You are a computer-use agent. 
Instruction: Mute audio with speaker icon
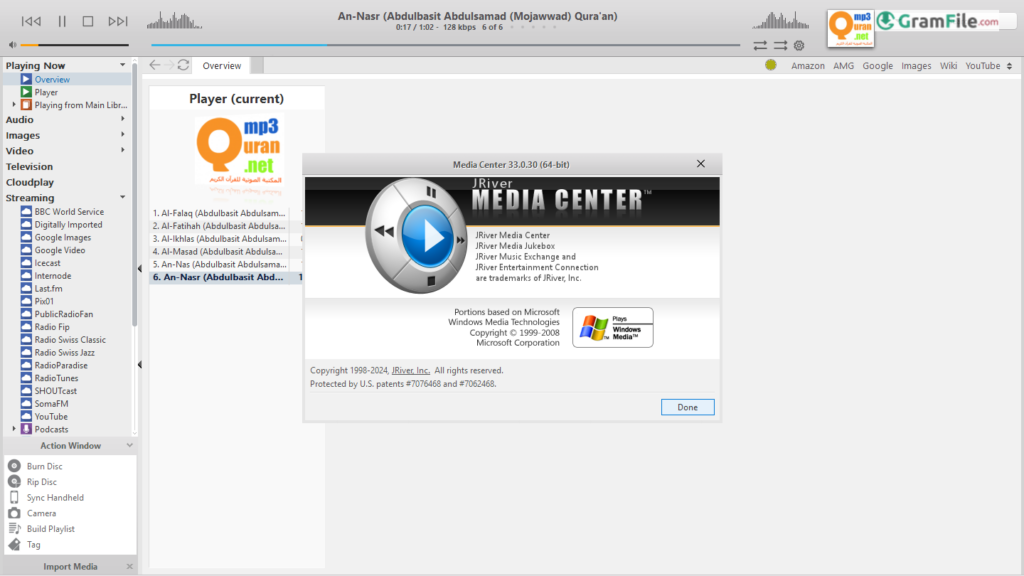12,45
